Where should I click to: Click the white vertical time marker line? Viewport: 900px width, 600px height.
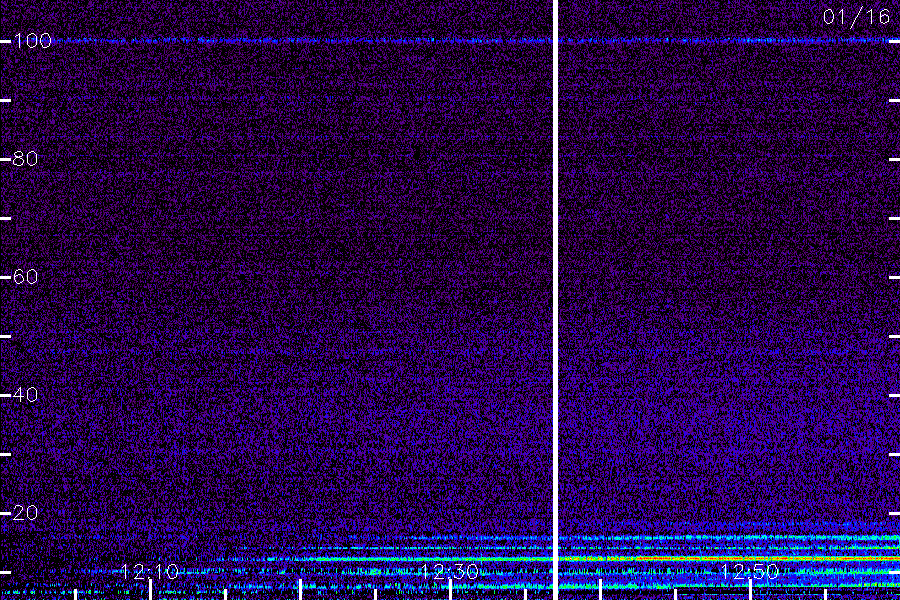[x=555, y=300]
